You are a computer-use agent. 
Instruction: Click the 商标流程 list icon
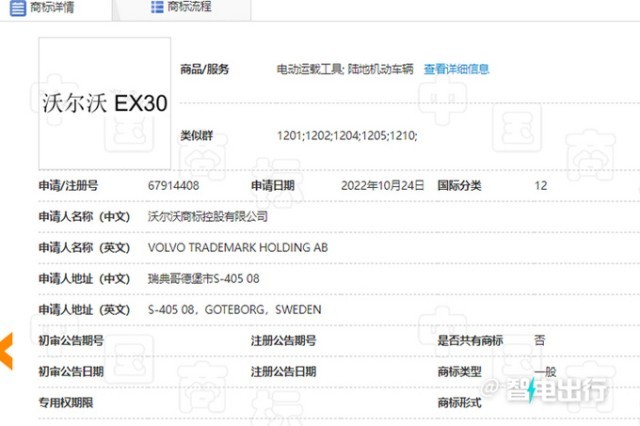tap(157, 7)
